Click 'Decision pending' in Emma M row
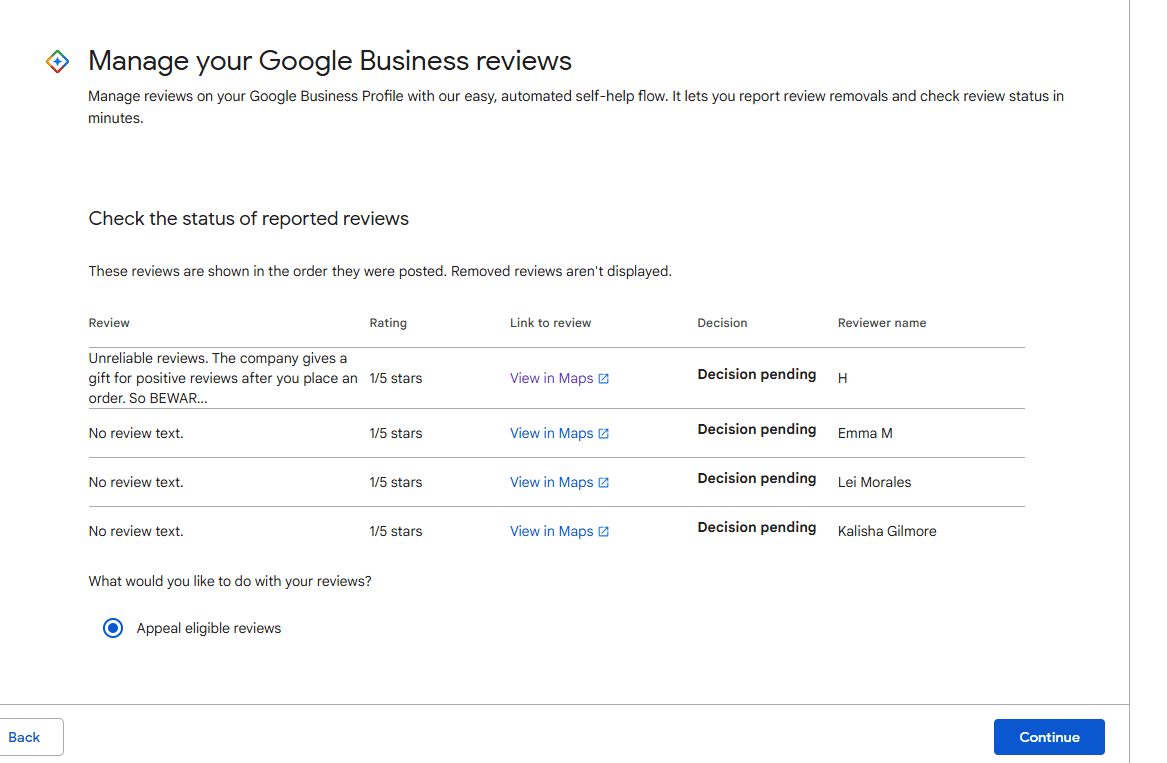The image size is (1167, 763). [756, 430]
